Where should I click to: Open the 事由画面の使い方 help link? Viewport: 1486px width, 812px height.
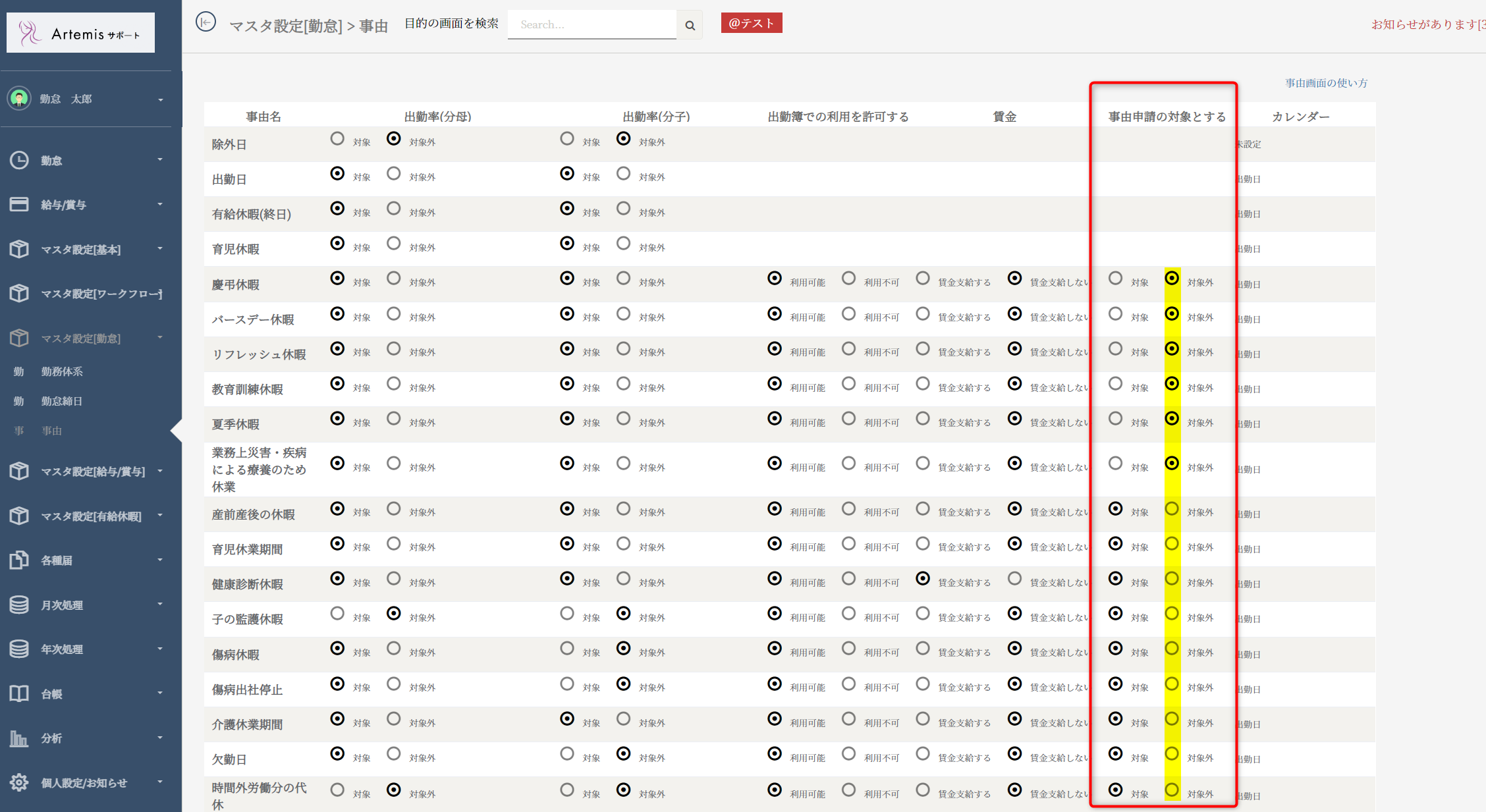pyautogui.click(x=1326, y=83)
